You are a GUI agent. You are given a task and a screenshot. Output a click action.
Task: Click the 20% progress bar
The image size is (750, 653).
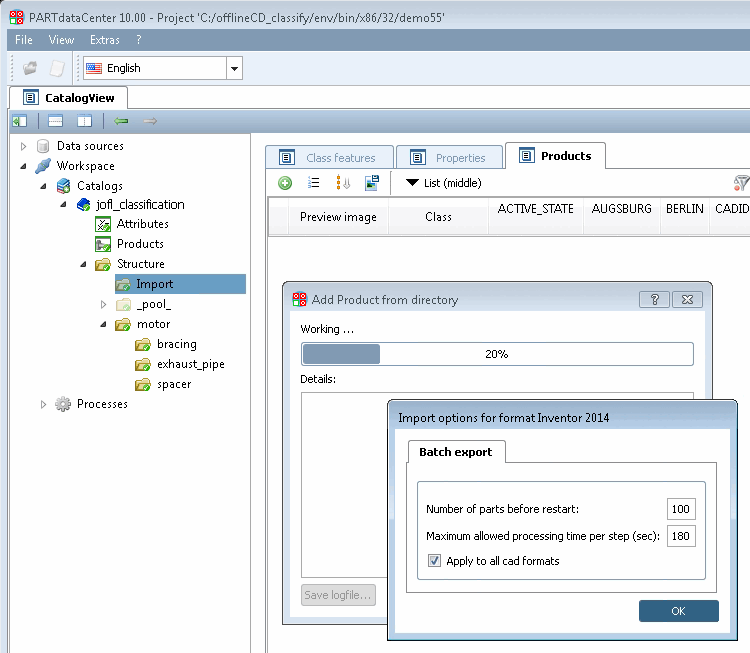coord(497,354)
